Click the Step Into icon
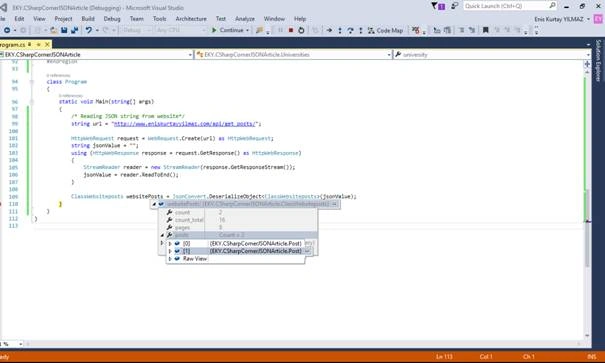 point(340,30)
